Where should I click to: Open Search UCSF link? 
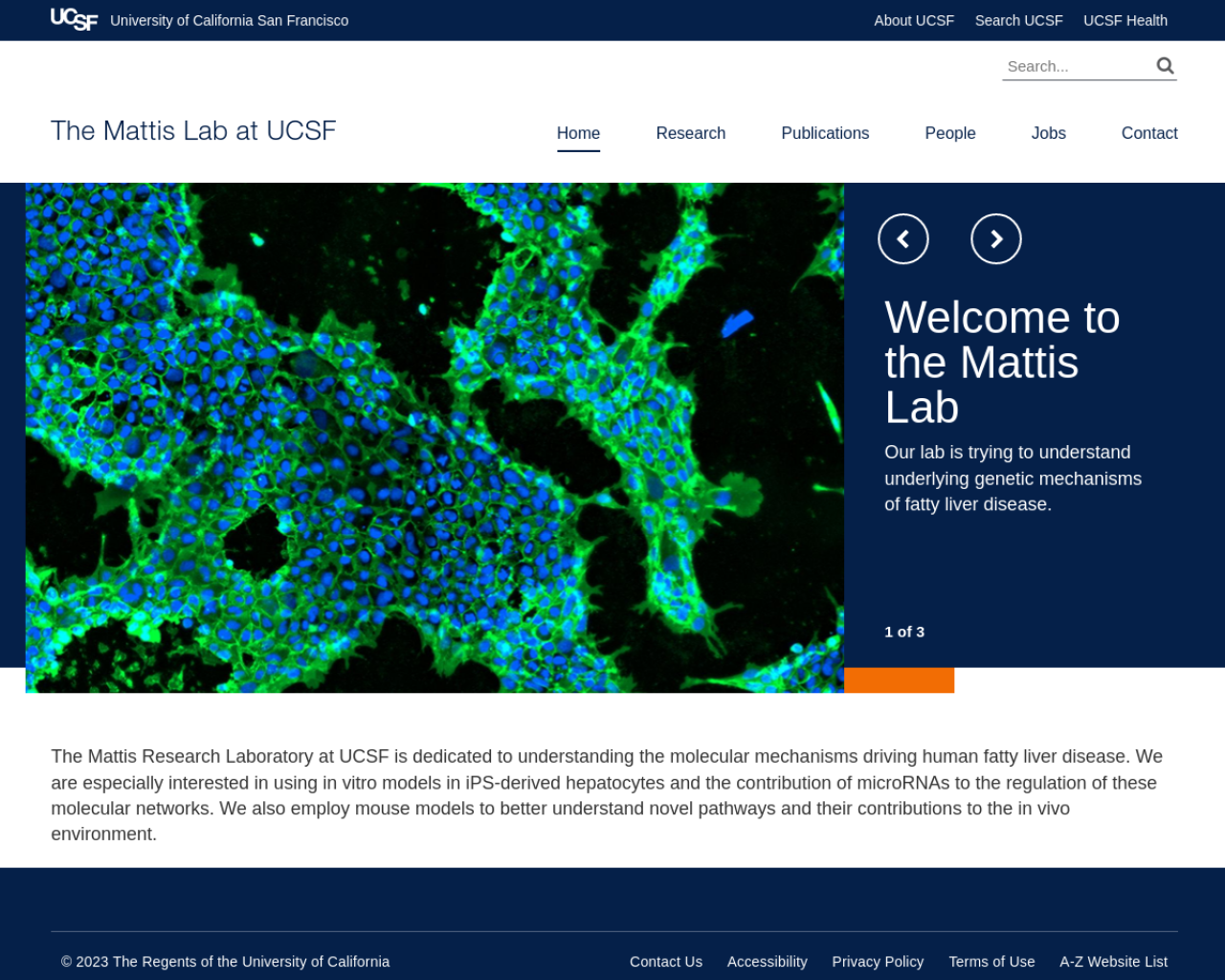coord(1018,20)
